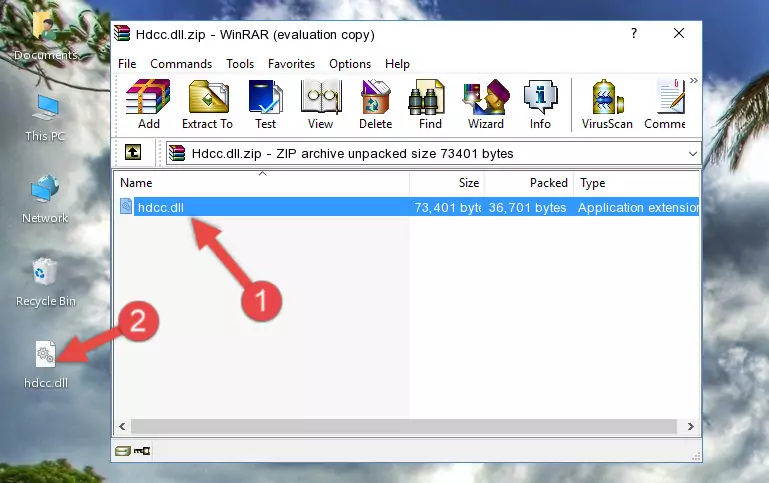Sort by the Type column header

tap(637, 183)
